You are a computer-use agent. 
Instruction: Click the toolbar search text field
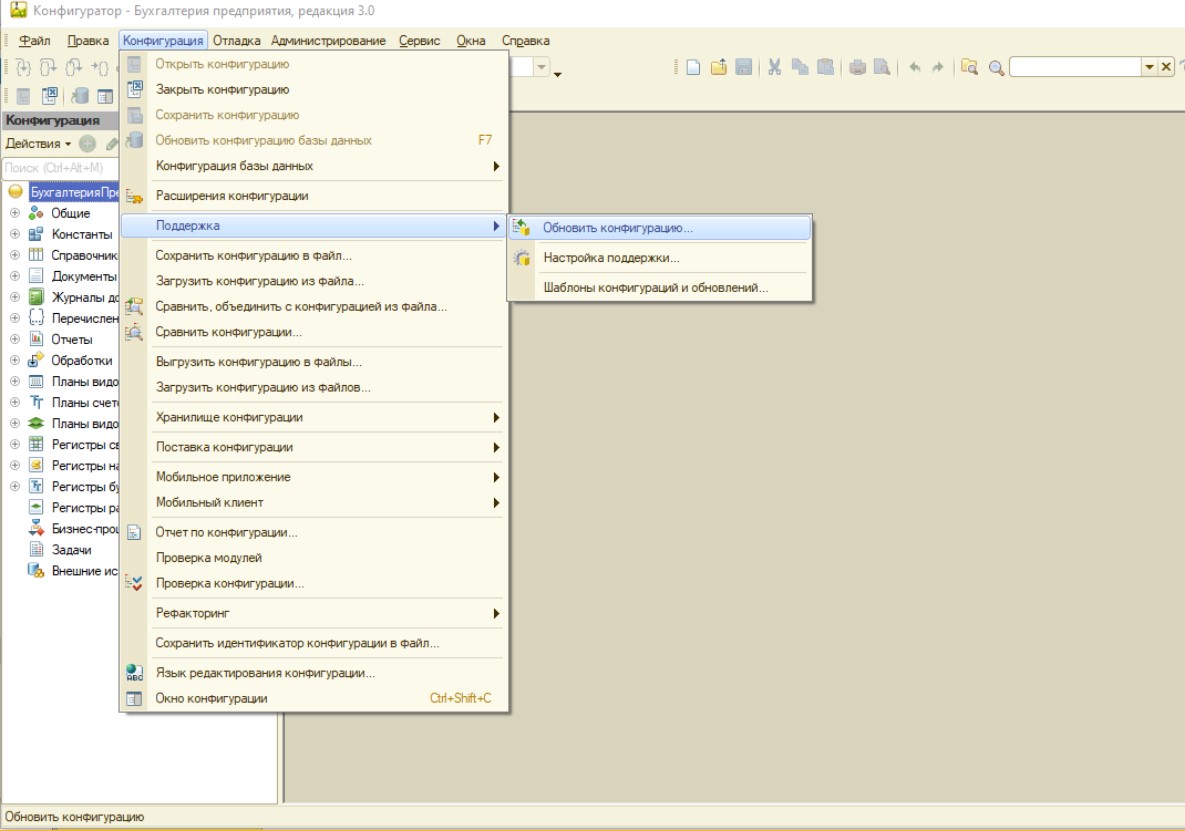pyautogui.click(x=1075, y=67)
